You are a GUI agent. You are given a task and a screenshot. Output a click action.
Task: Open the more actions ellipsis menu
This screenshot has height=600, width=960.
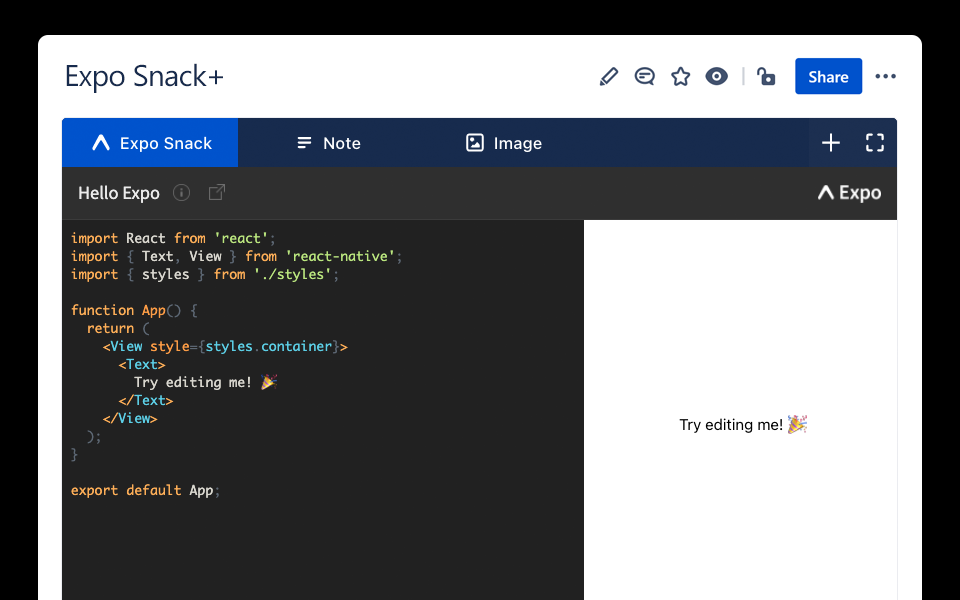[885, 77]
